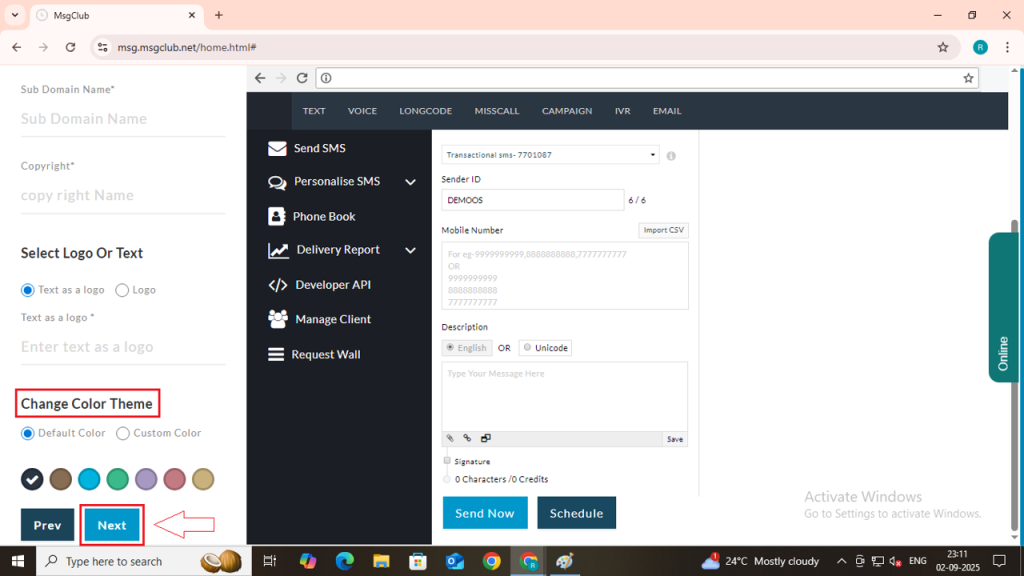The width and height of the screenshot is (1024, 576).
Task: Open the MISSCALL tab
Action: point(497,111)
